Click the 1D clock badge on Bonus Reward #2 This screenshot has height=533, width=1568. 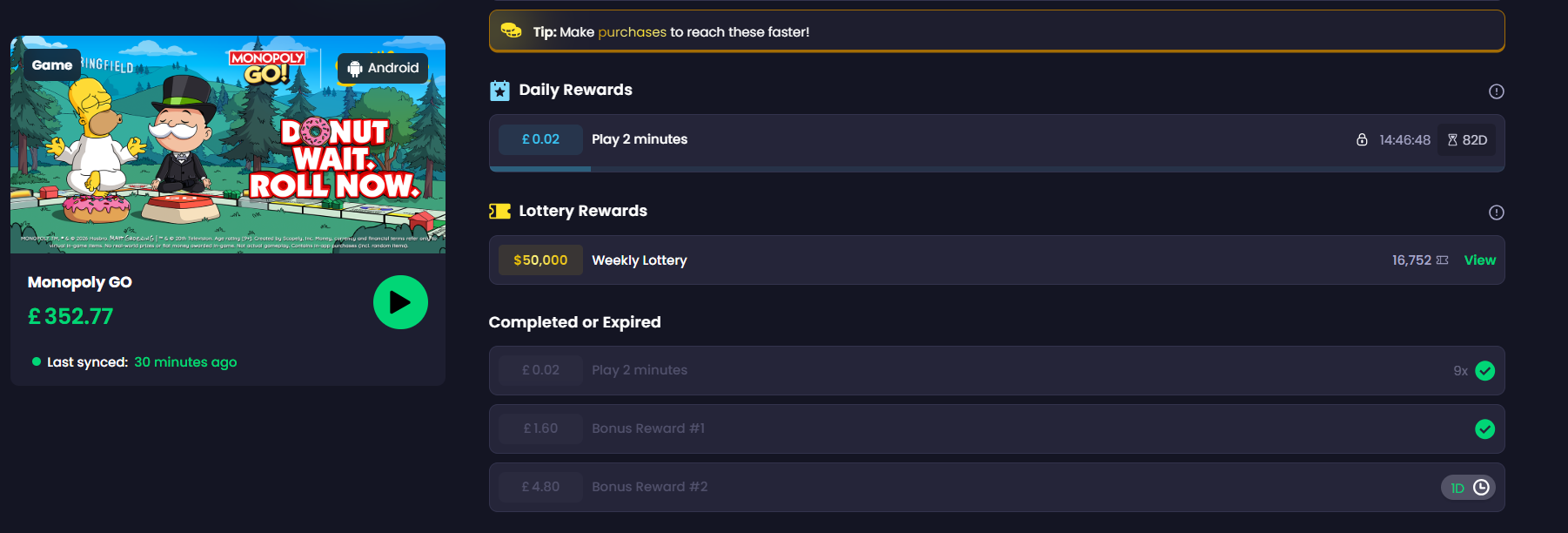coord(1468,488)
